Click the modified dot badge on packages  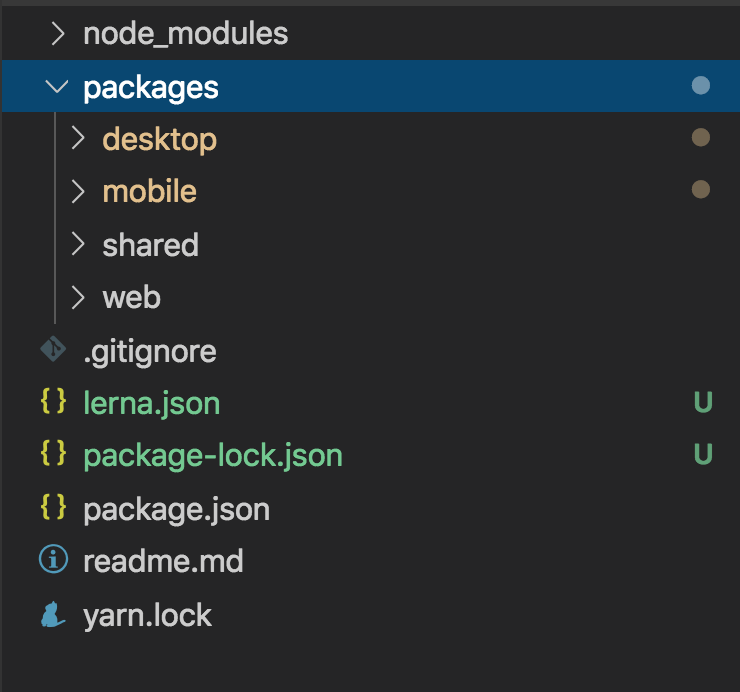pyautogui.click(x=701, y=86)
